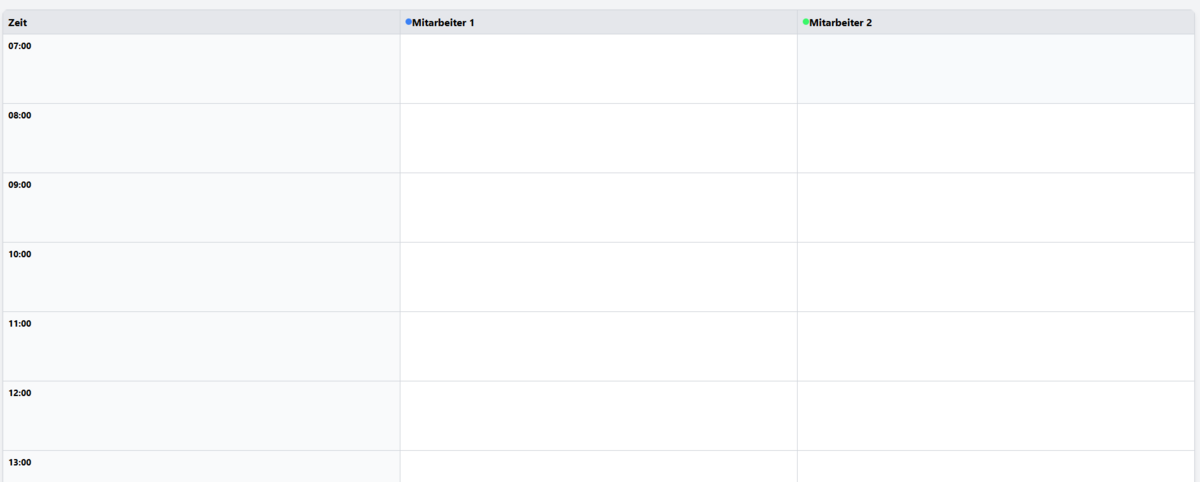Open the 11:00 slot for Mitarbeiter 2

point(996,347)
